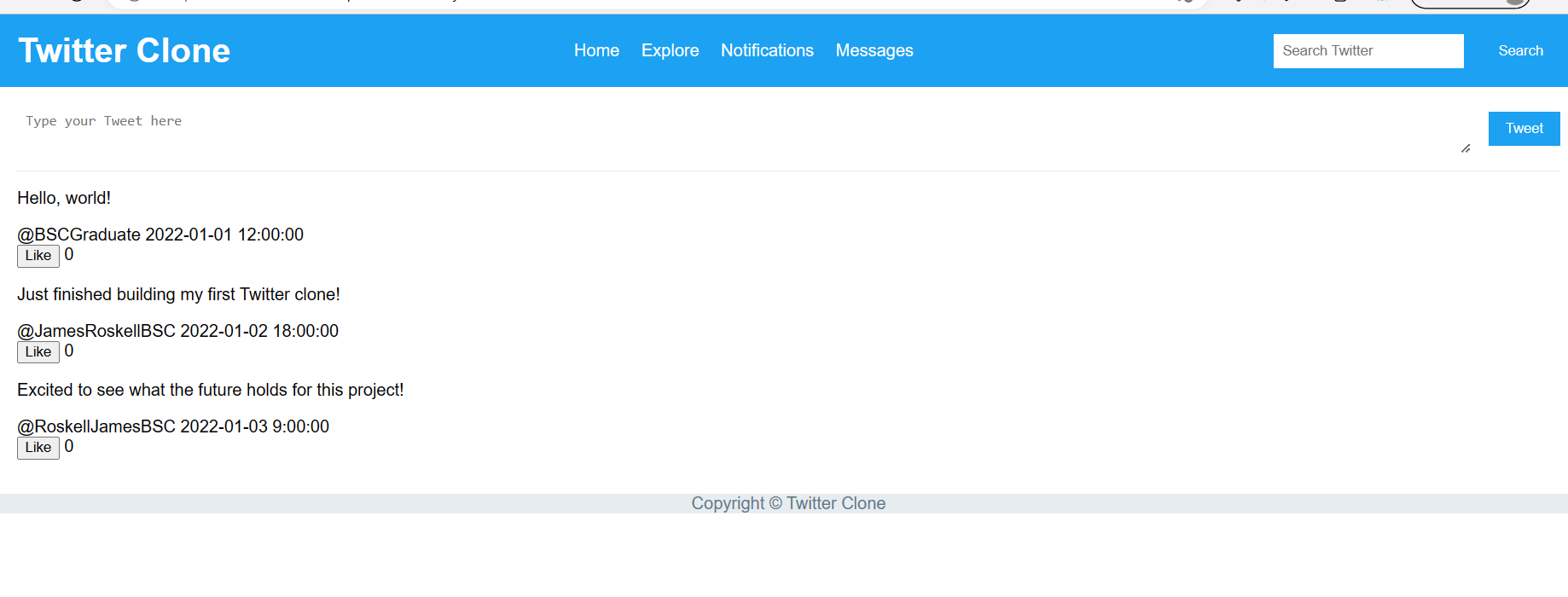Click the 'Hello, world!' tweet text
1568x597 pixels.
64,198
